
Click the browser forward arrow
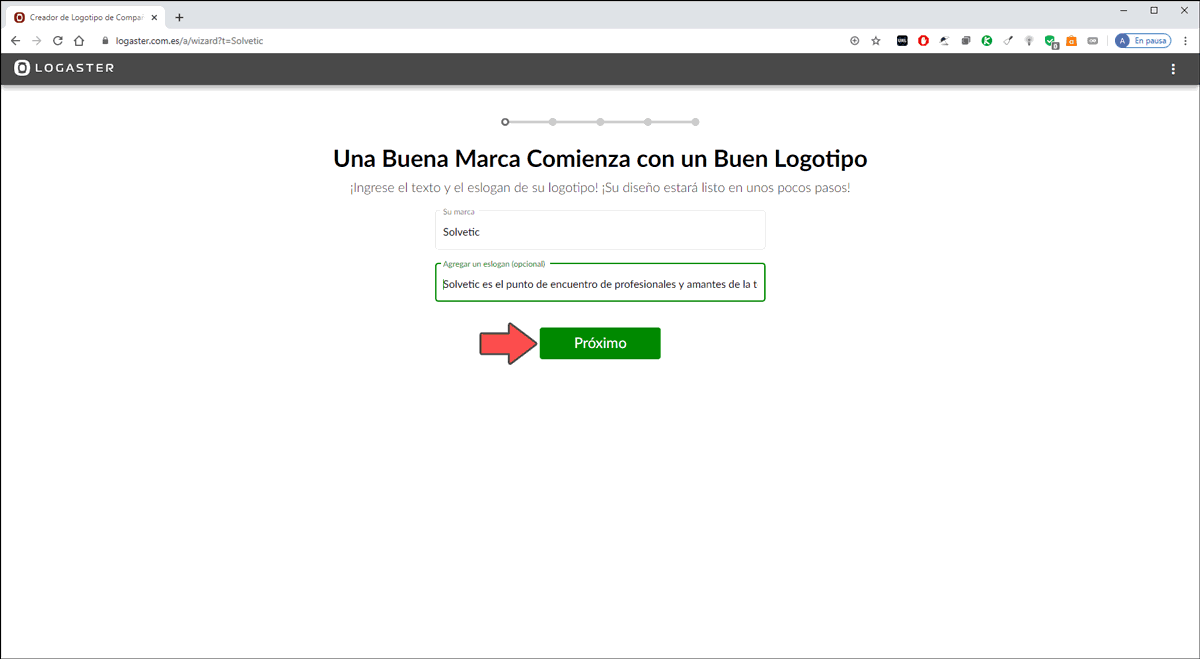click(37, 41)
